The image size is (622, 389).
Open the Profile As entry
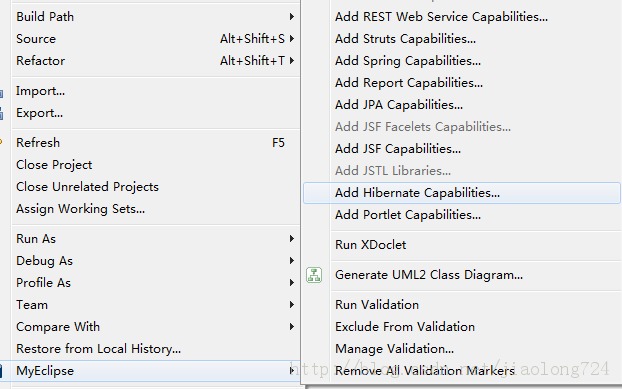click(x=156, y=283)
